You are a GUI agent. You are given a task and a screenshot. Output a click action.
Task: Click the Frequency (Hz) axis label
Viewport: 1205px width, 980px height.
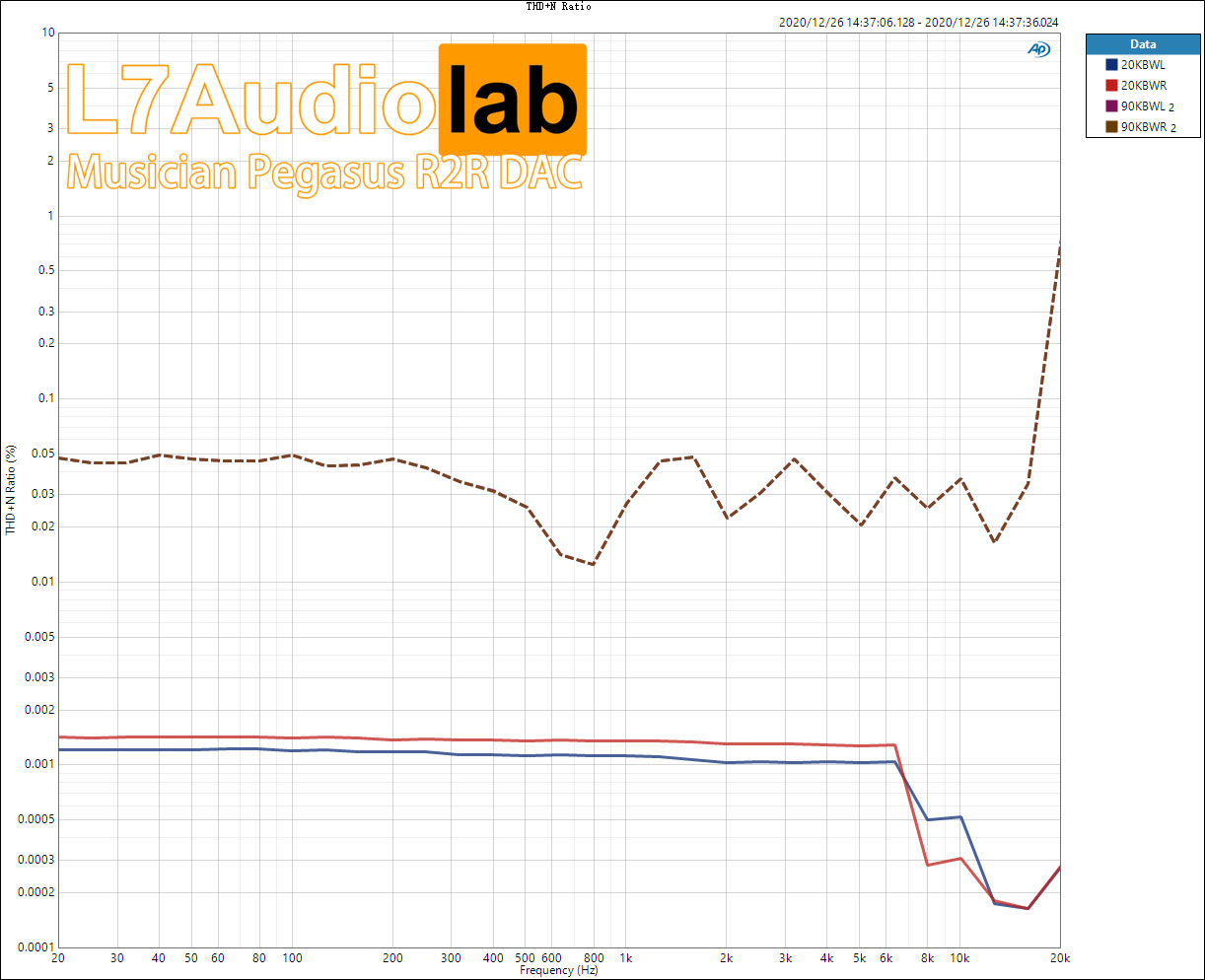pyautogui.click(x=559, y=970)
